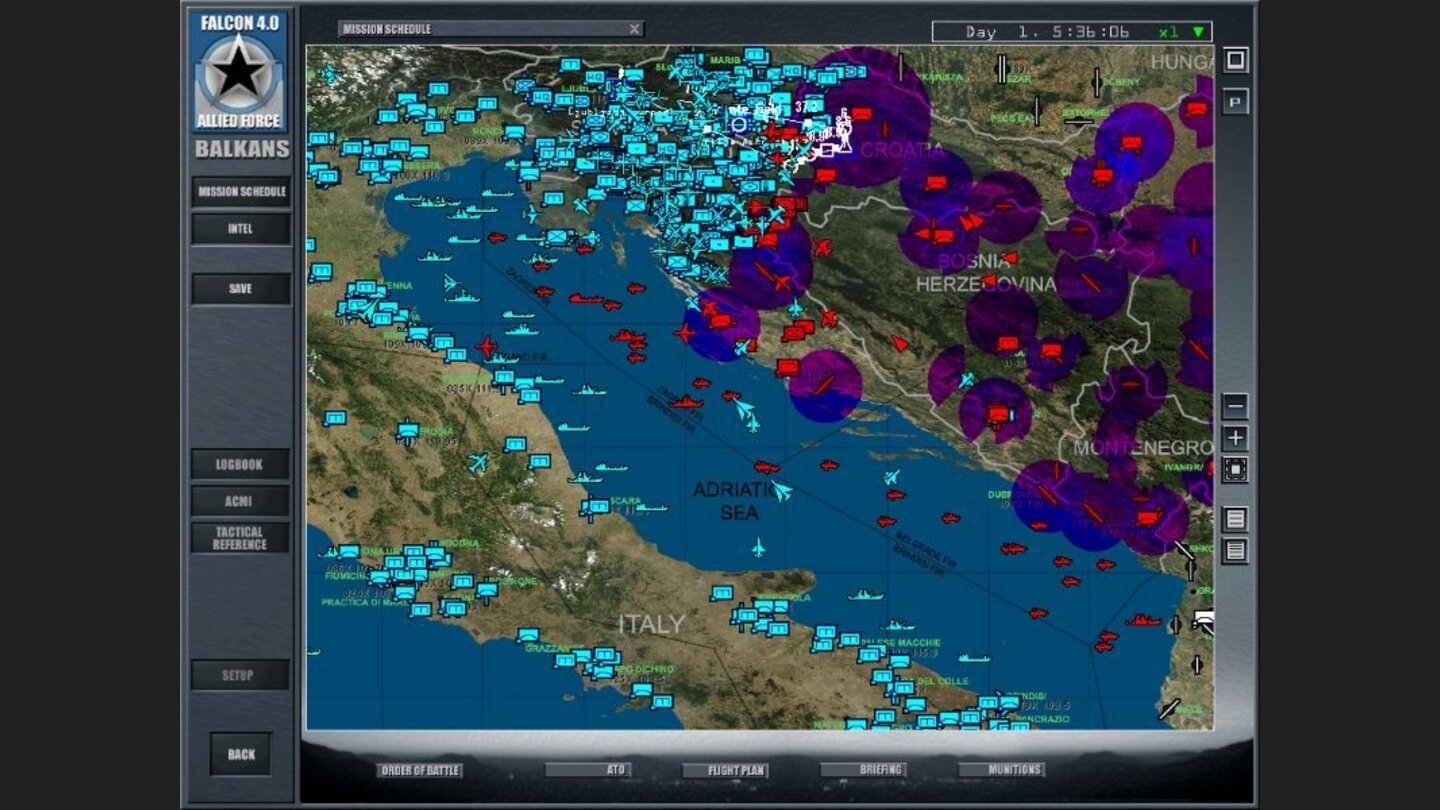Viewport: 1440px width, 810px height.
Task: Select the cyan aircraft directly below SEA label
Action: point(758,547)
